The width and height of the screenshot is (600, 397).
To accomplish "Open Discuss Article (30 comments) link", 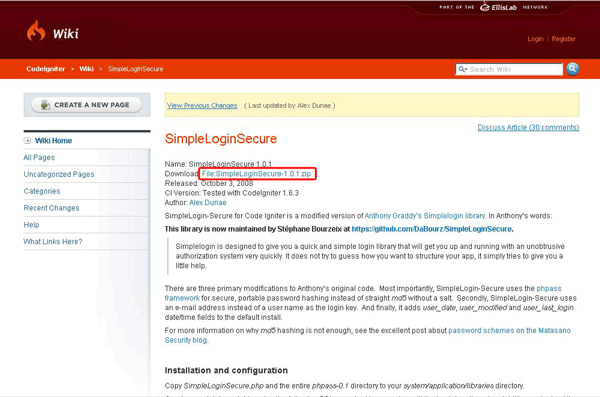I will (528, 127).
